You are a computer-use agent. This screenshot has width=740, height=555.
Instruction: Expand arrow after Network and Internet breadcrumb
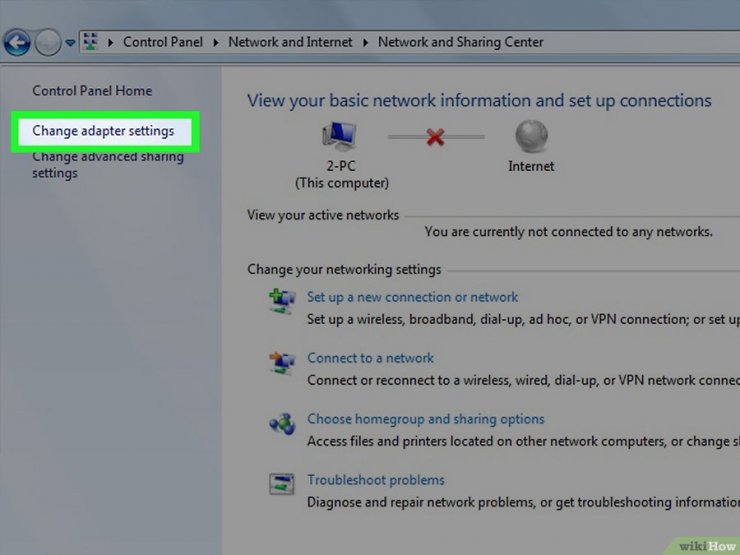click(x=365, y=42)
